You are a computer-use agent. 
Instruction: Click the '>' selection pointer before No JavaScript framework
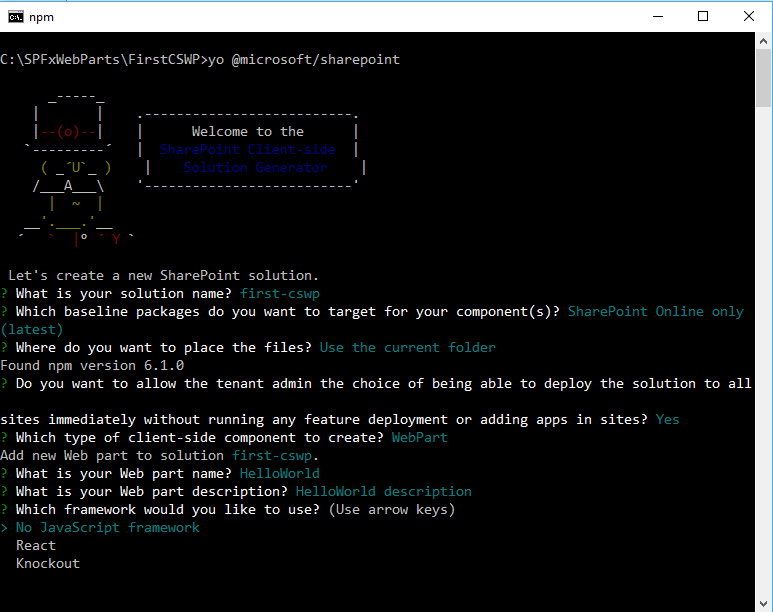[x=4, y=528]
